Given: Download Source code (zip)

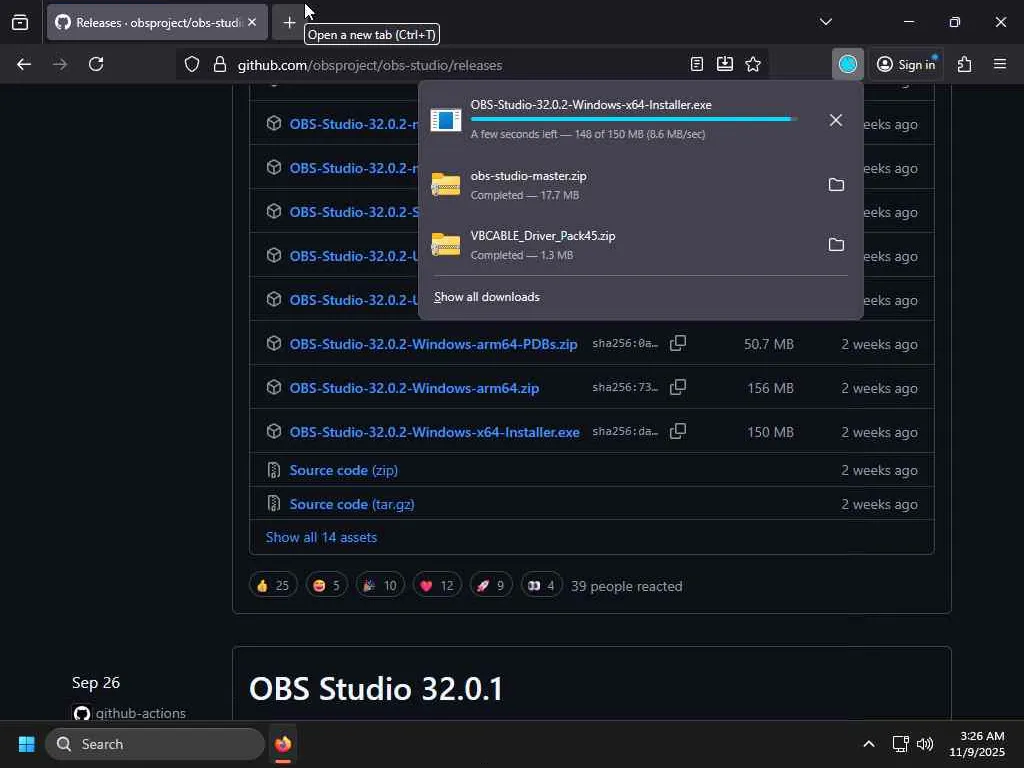Looking at the screenshot, I should coord(344,470).
